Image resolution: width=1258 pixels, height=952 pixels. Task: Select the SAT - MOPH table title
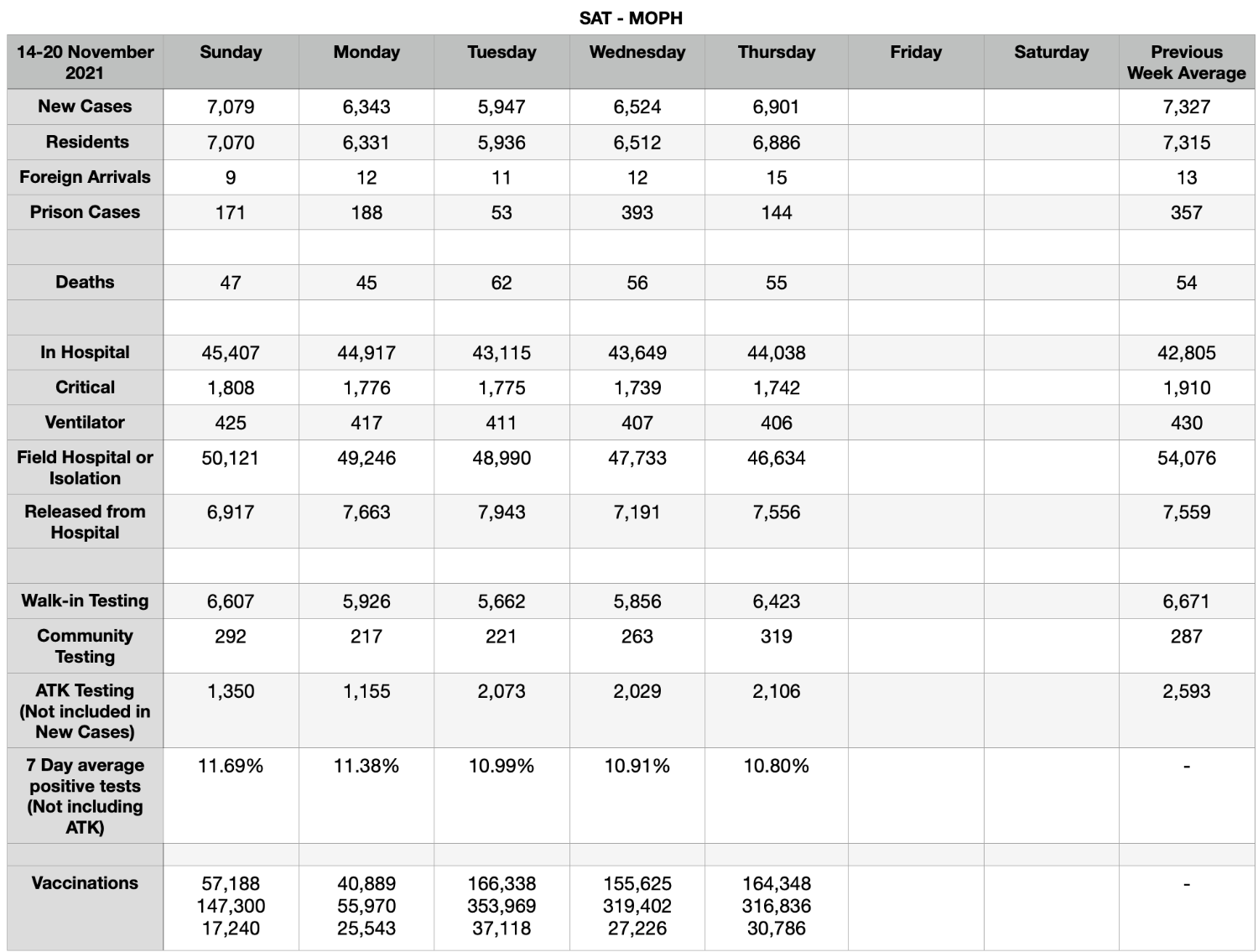click(x=631, y=18)
